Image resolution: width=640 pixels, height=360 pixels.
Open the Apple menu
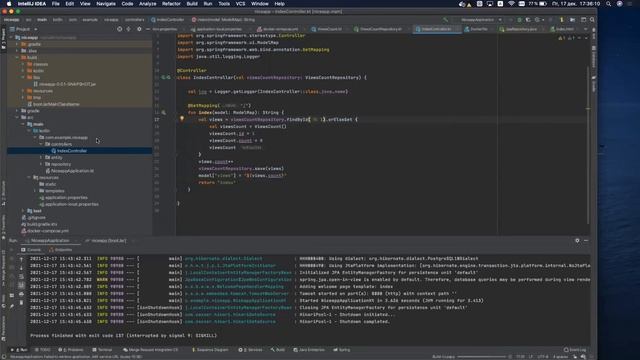(x=9, y=4)
